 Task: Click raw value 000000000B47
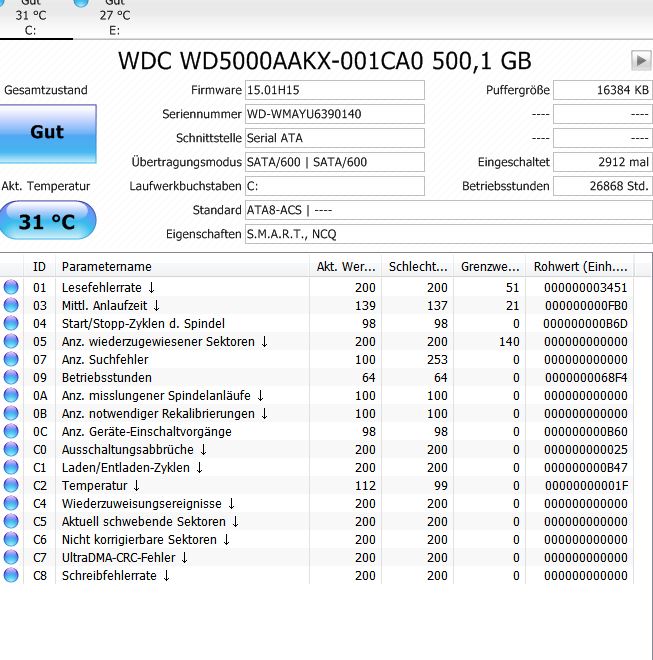pyautogui.click(x=586, y=468)
